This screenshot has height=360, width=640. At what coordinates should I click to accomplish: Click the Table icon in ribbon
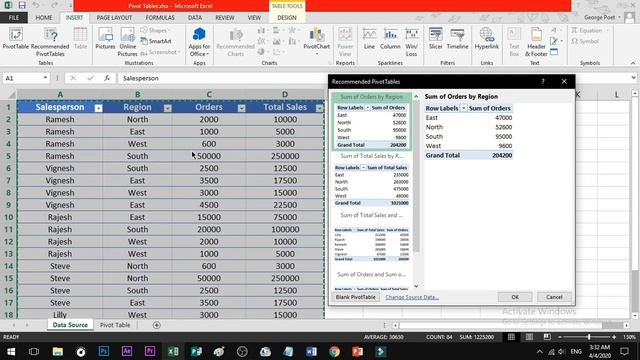(x=80, y=39)
